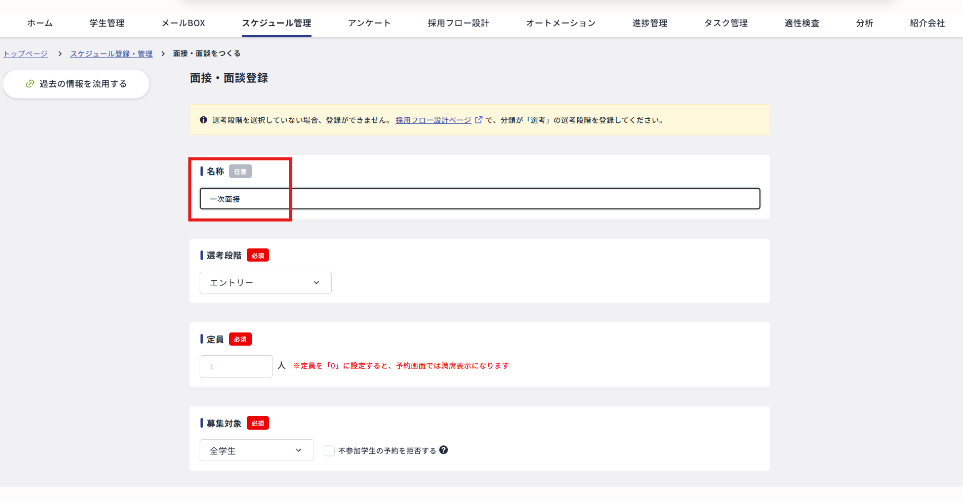Open the ホーム menu tab
The height and width of the screenshot is (501, 963).
40,23
